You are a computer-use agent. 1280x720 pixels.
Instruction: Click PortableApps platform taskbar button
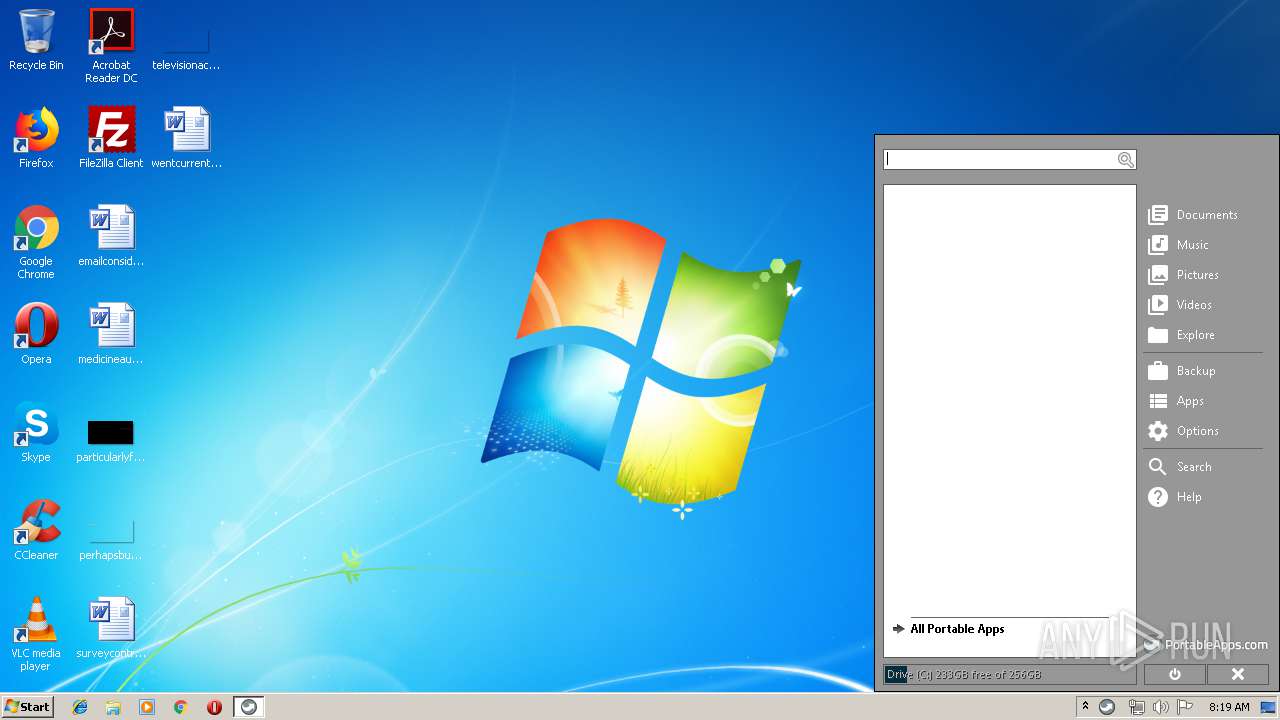249,707
